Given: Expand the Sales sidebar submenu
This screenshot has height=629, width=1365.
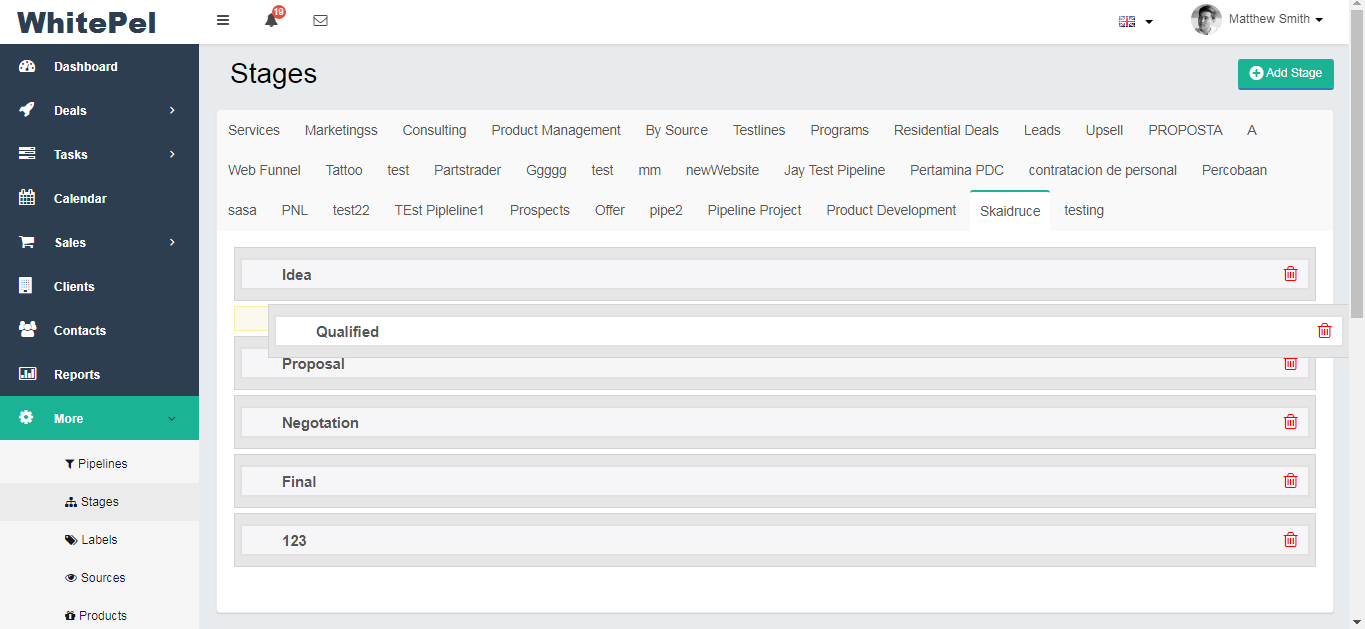Looking at the screenshot, I should point(100,243).
